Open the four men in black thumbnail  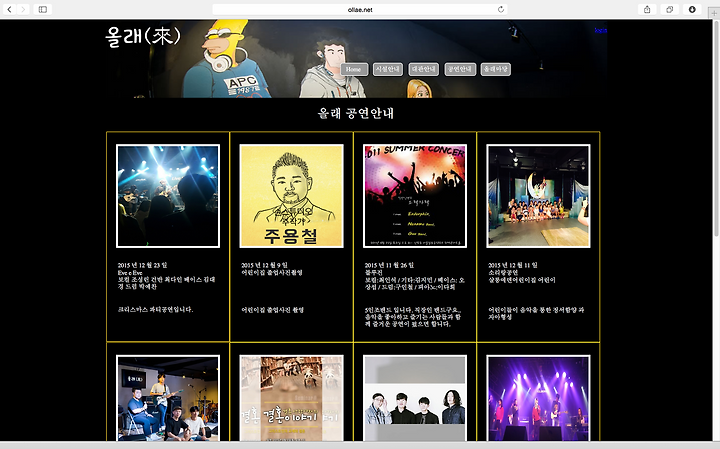[415, 398]
